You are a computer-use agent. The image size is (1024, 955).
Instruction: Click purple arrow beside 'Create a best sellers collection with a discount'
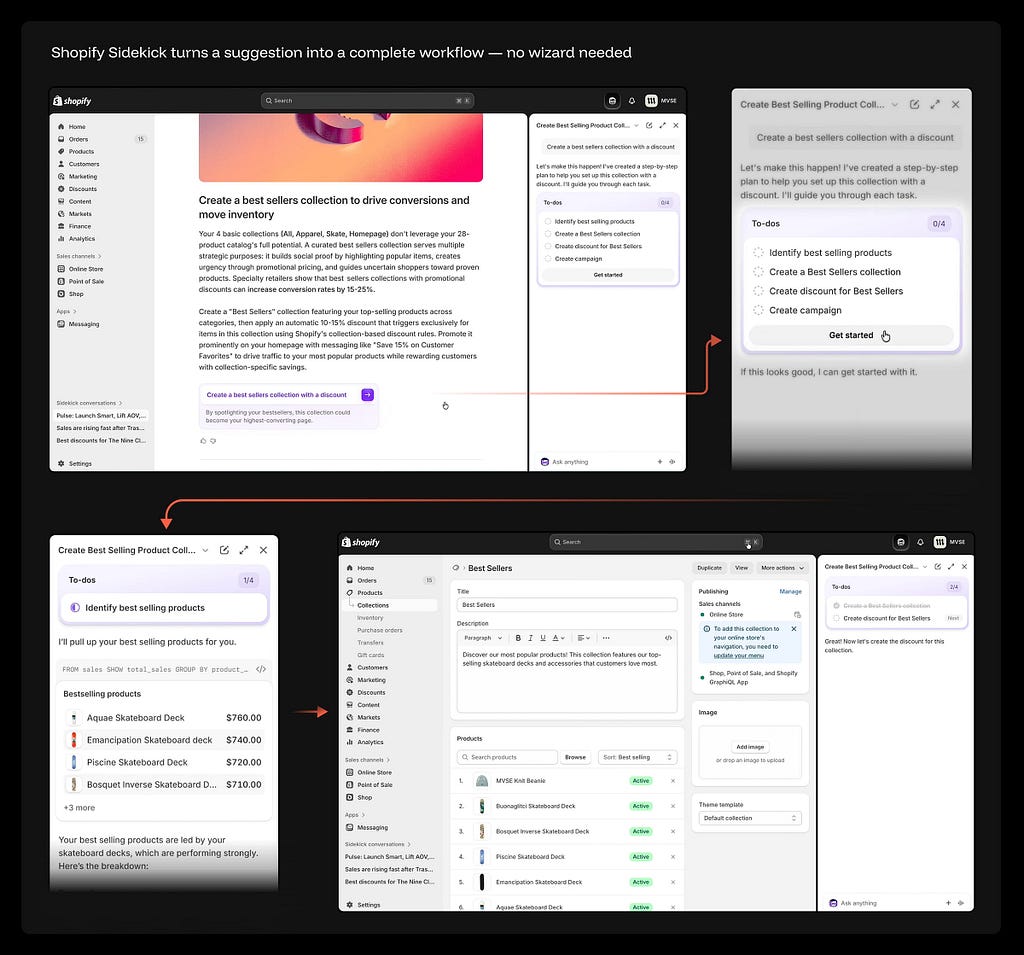click(x=368, y=395)
